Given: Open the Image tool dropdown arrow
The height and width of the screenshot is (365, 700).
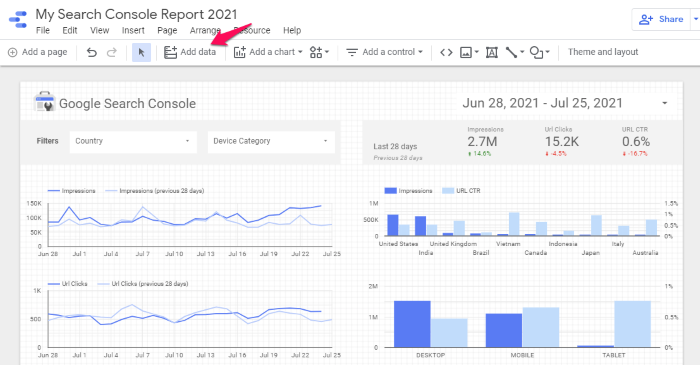Looking at the screenshot, I should tap(476, 52).
